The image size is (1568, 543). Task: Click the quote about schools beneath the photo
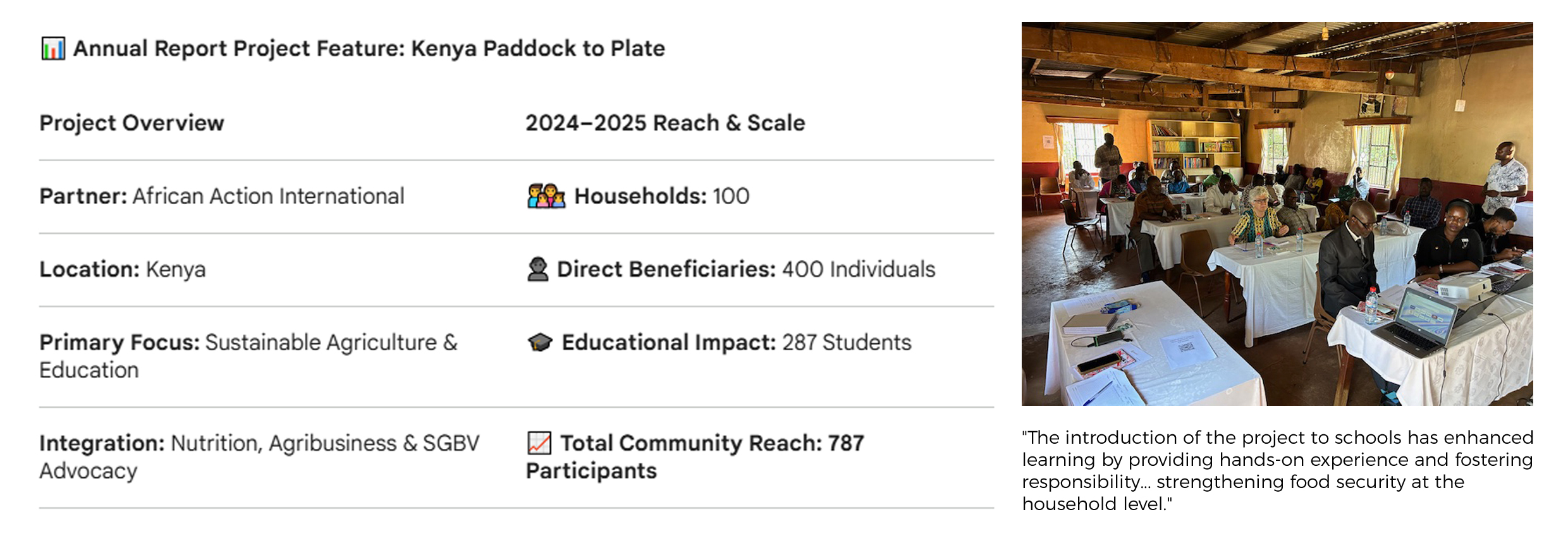1277,470
